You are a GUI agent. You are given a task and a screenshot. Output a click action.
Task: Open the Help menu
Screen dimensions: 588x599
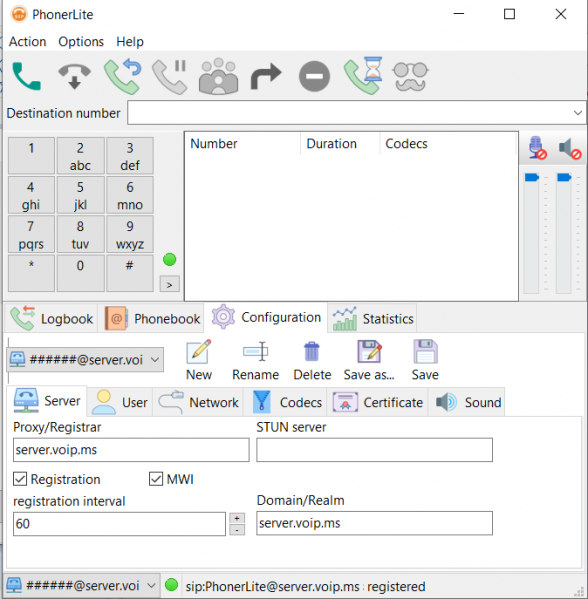(130, 41)
